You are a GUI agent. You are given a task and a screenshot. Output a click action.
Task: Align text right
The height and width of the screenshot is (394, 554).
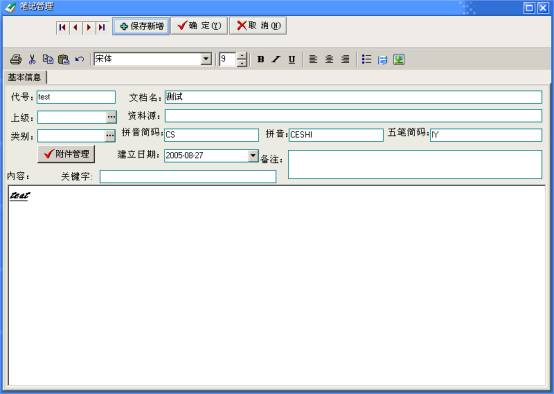(x=345, y=59)
